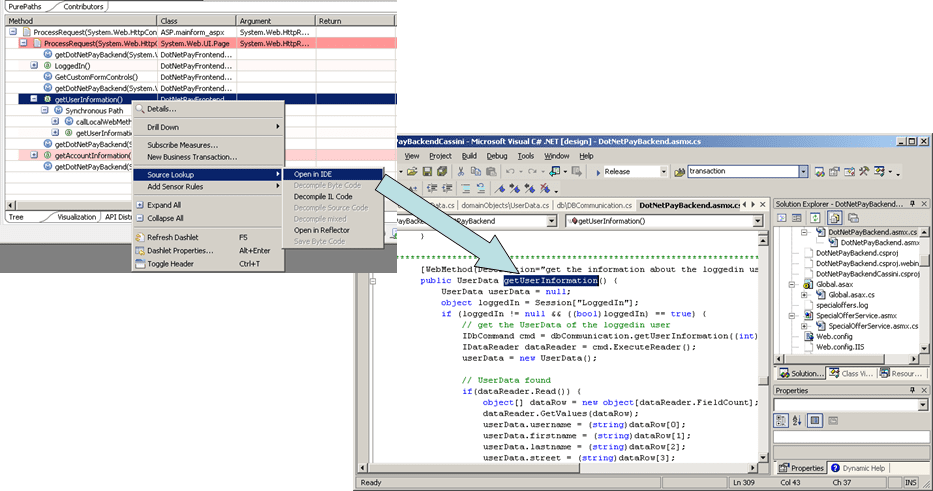933x491 pixels.
Task: Close the DotNetPayBackend.asmx.cs document tab
Action: point(762,205)
